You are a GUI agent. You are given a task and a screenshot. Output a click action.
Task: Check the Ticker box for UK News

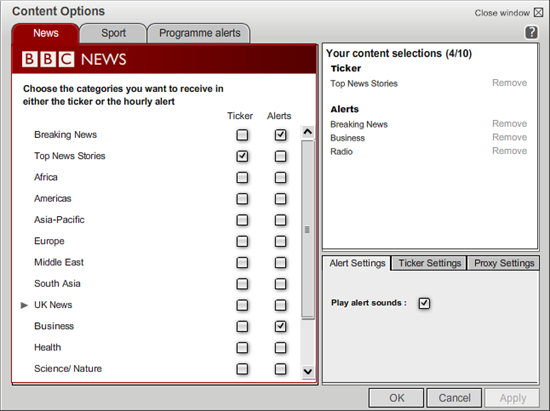[x=242, y=305]
